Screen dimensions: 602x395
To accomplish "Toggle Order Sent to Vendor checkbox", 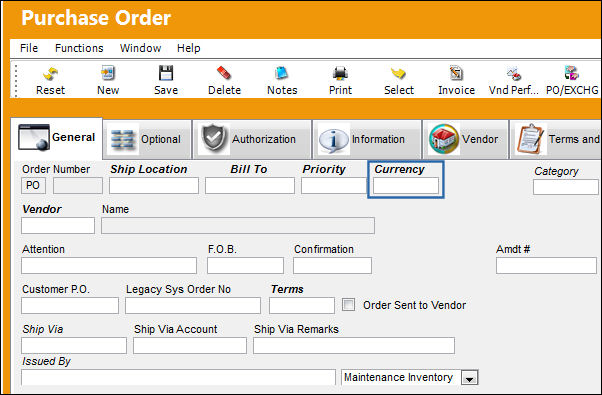I will click(348, 305).
